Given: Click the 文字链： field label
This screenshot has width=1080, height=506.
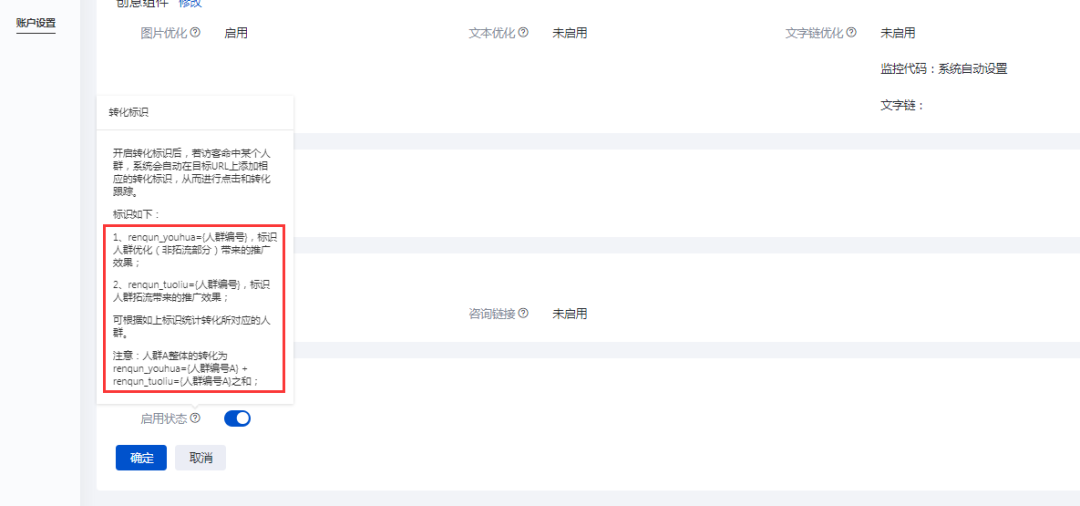Looking at the screenshot, I should [902, 106].
